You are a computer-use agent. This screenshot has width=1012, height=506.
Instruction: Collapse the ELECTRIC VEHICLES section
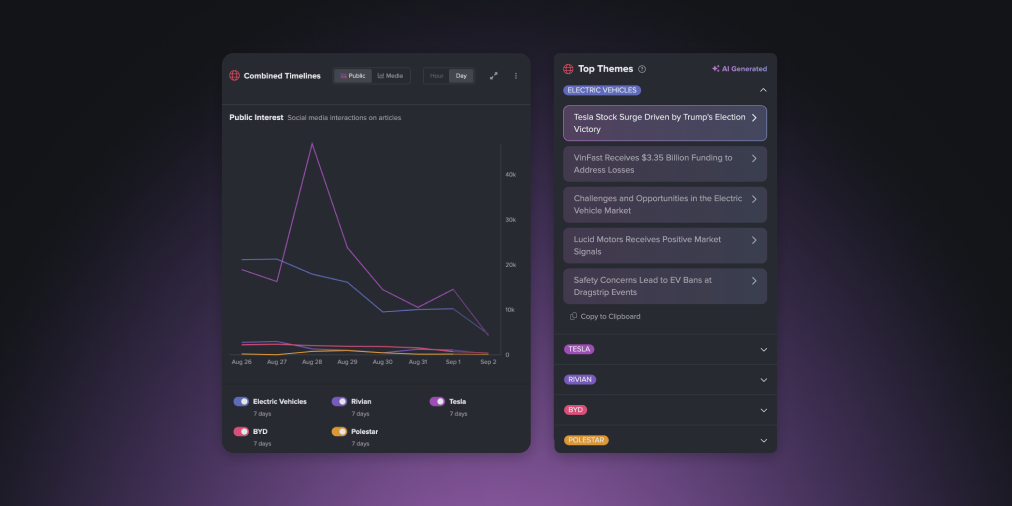pos(763,90)
